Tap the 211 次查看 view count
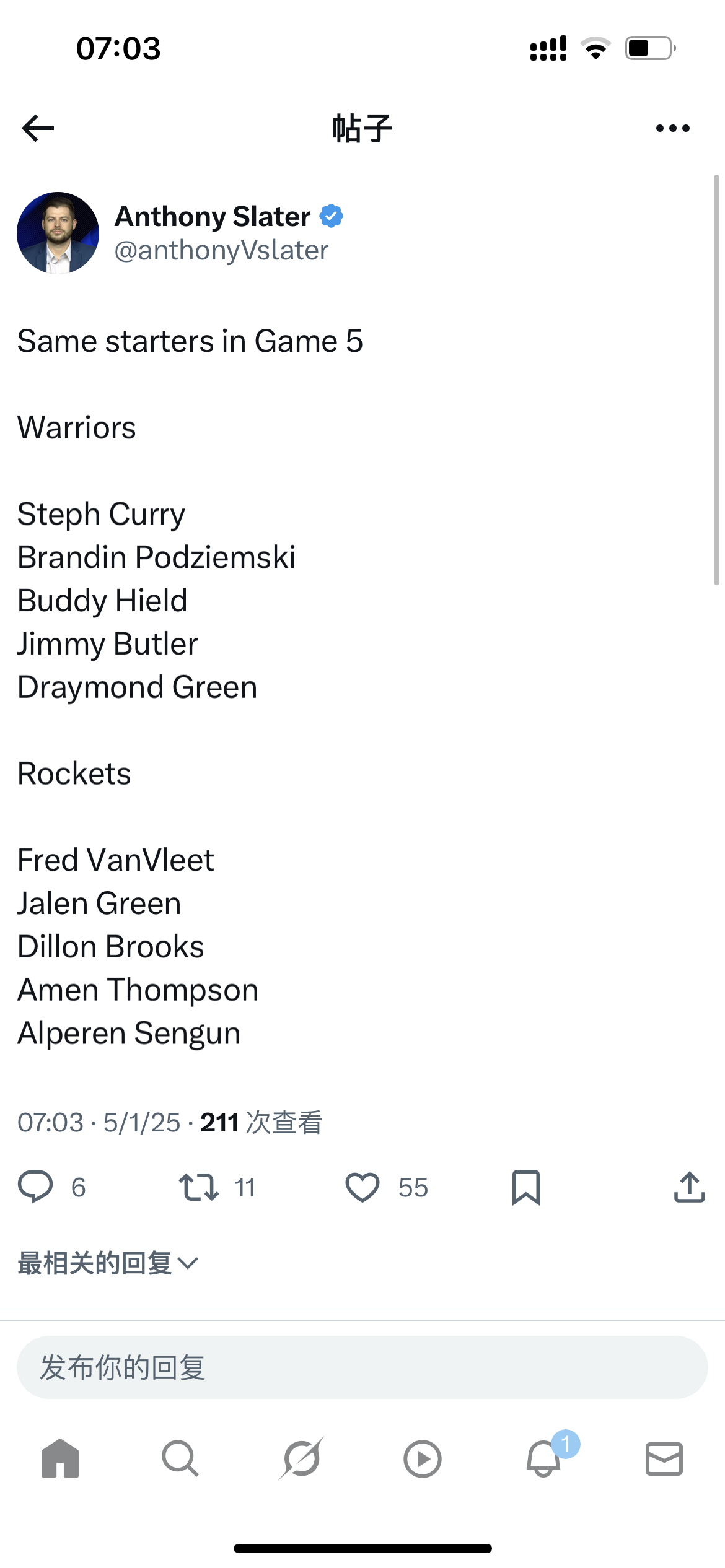This screenshot has height=1568, width=725. (261, 1122)
